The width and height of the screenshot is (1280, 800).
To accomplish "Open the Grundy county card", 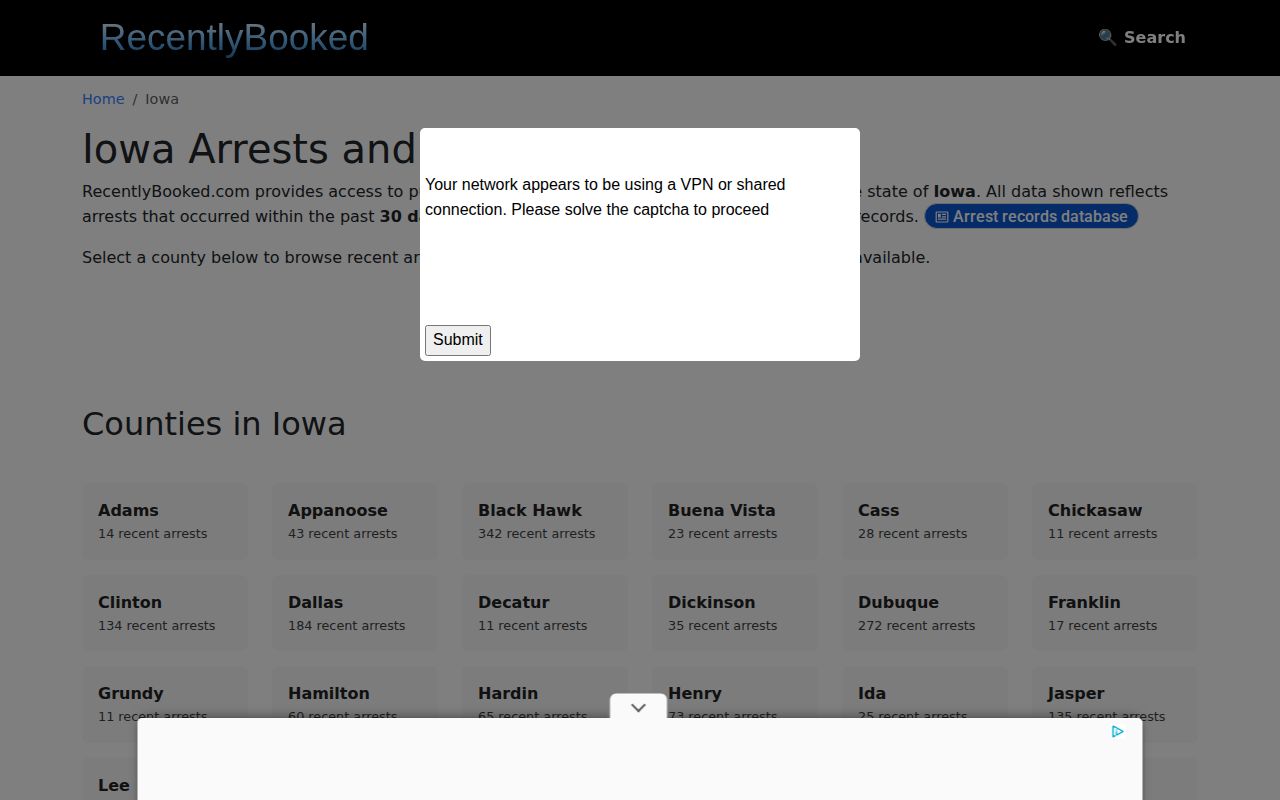I will (x=165, y=692).
